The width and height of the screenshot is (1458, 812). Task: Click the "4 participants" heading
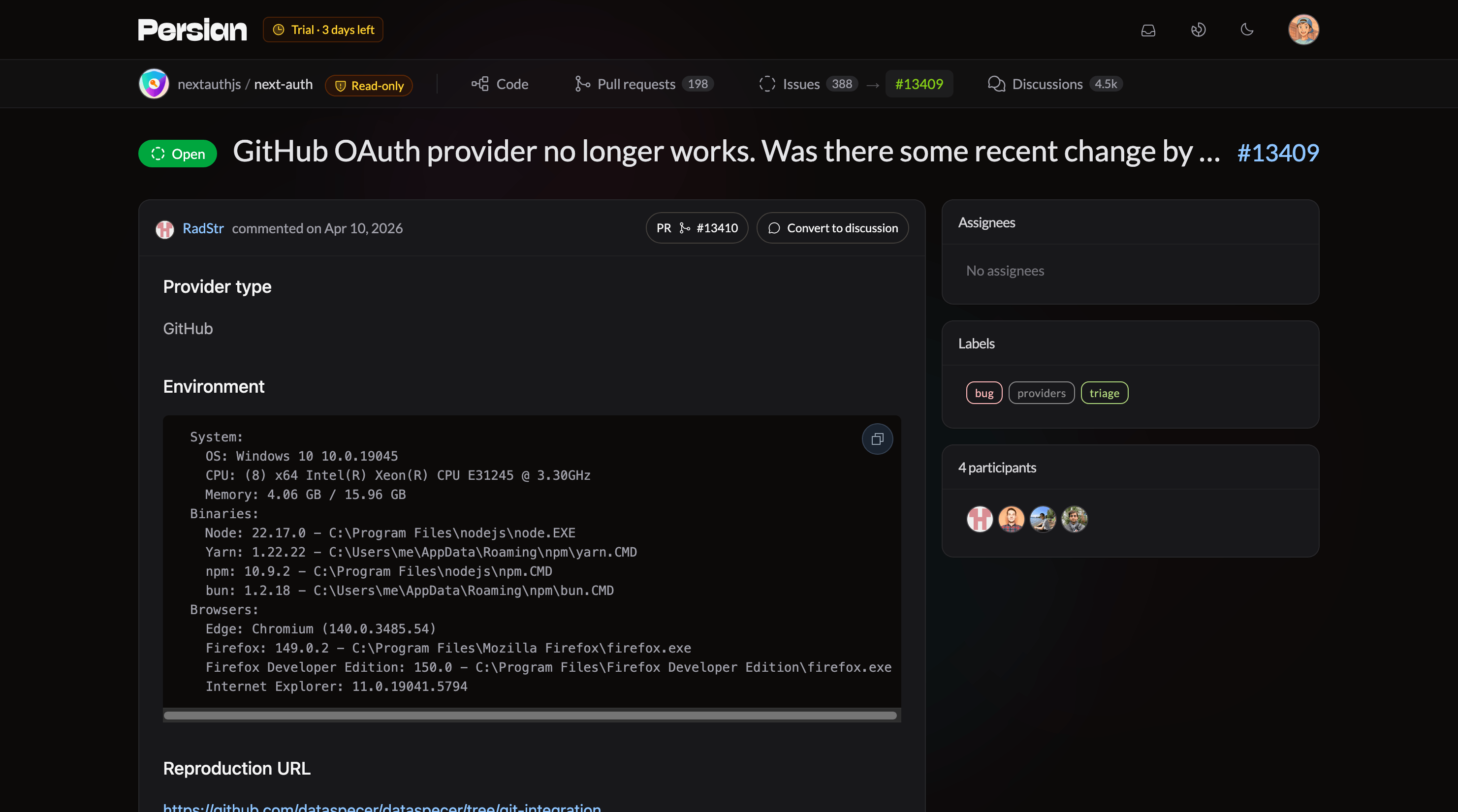coord(997,468)
